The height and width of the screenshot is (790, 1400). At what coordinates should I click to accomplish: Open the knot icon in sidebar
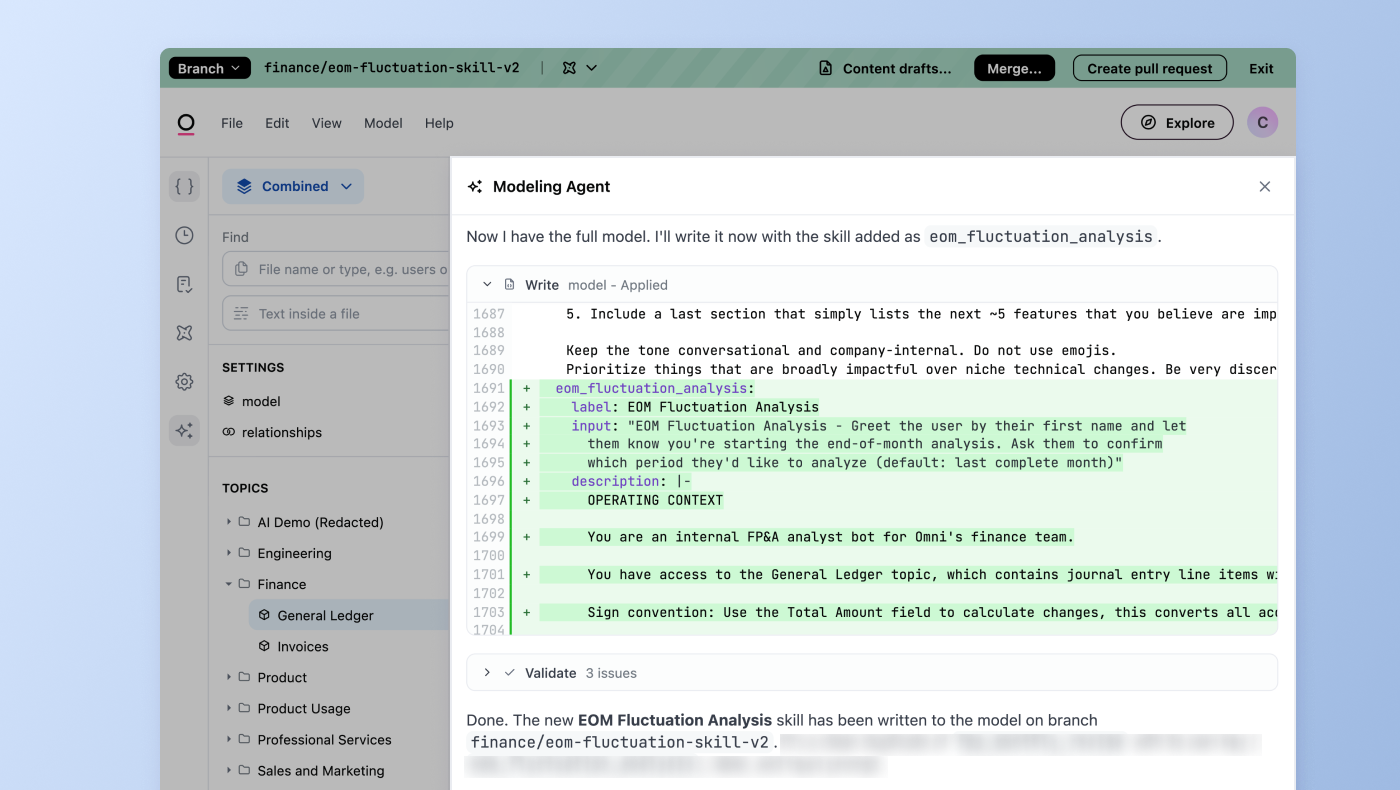click(184, 333)
